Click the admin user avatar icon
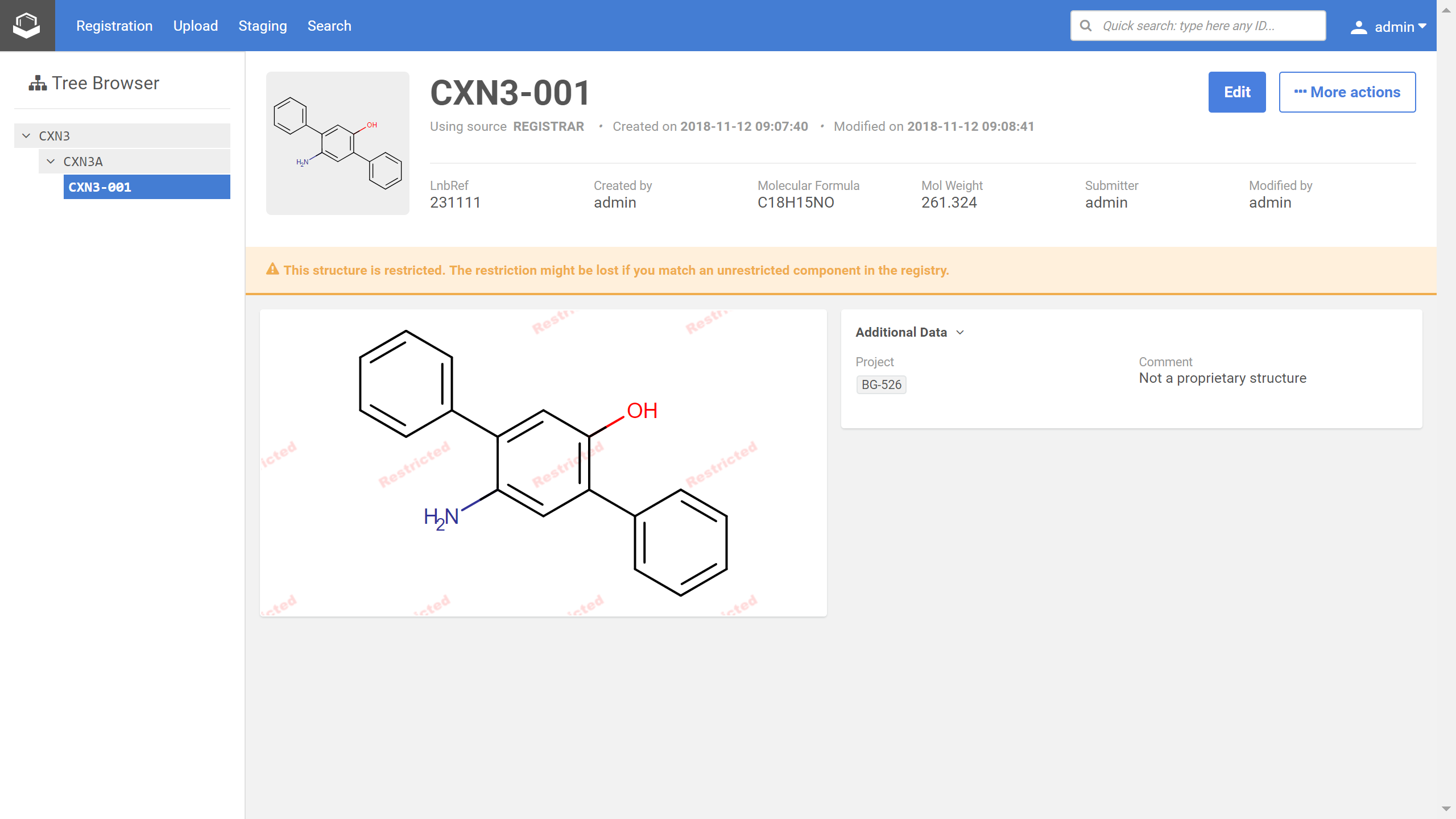This screenshot has height=819, width=1456. coord(1359,27)
